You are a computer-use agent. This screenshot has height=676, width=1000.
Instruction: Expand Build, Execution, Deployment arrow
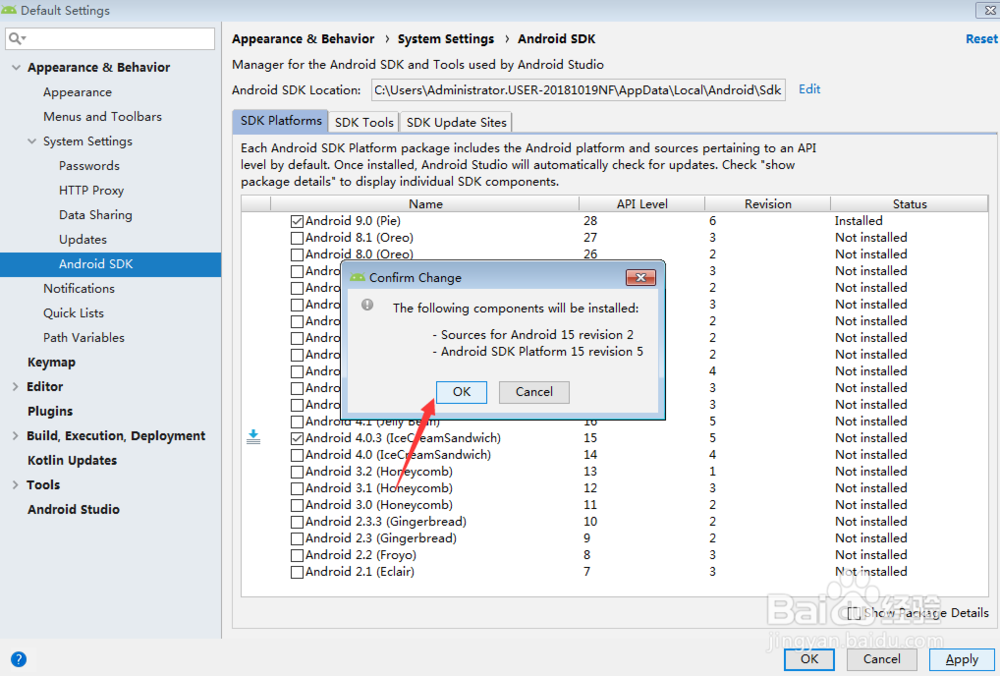15,436
